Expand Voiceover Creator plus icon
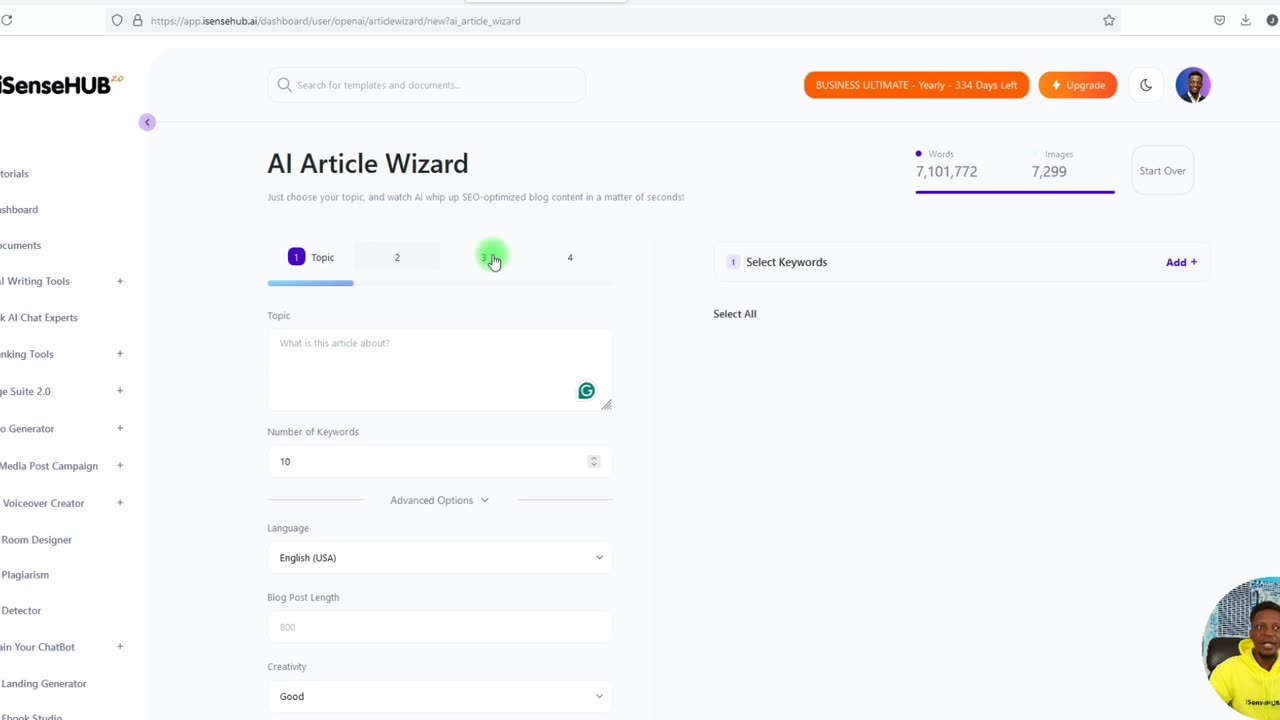 point(120,502)
